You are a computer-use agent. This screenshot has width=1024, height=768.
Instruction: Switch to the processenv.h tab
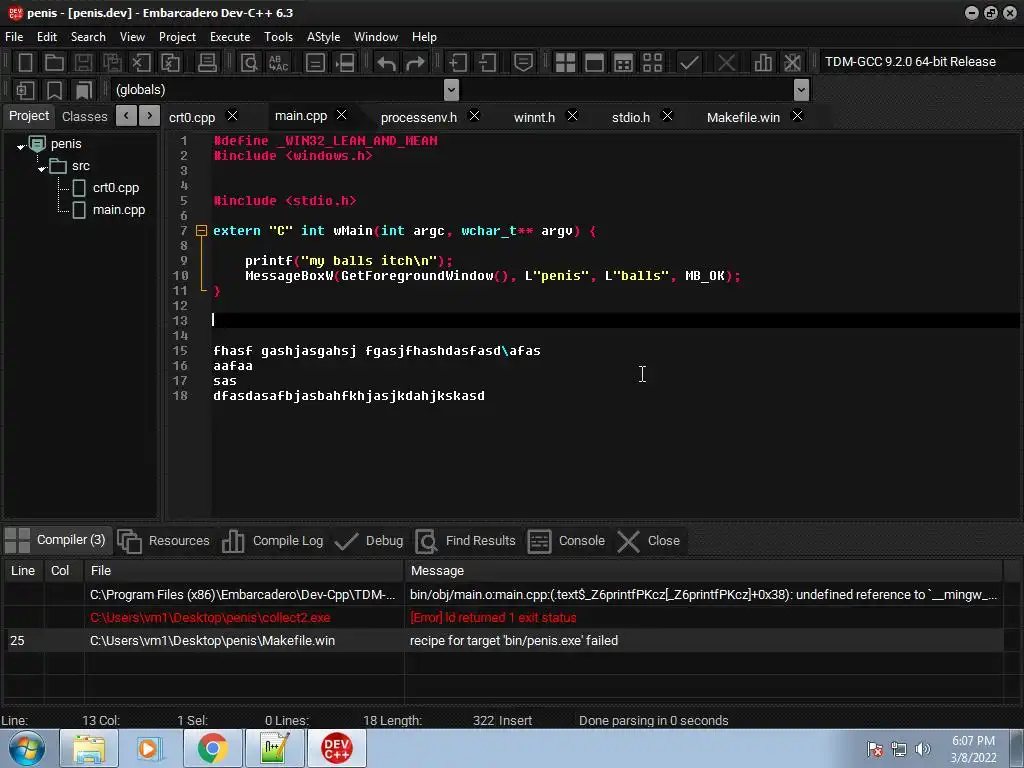click(419, 118)
